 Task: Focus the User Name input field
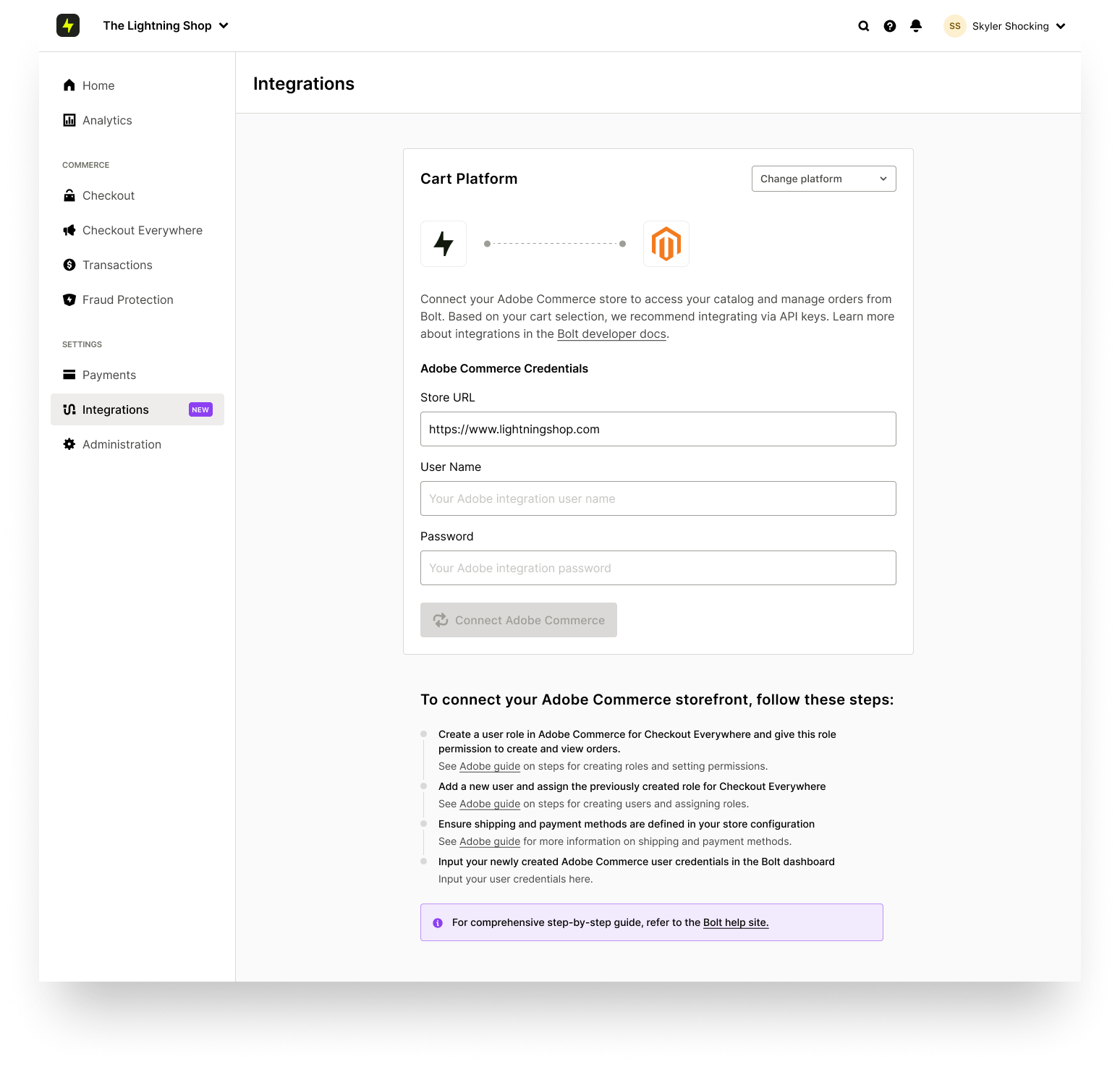pyautogui.click(x=658, y=498)
